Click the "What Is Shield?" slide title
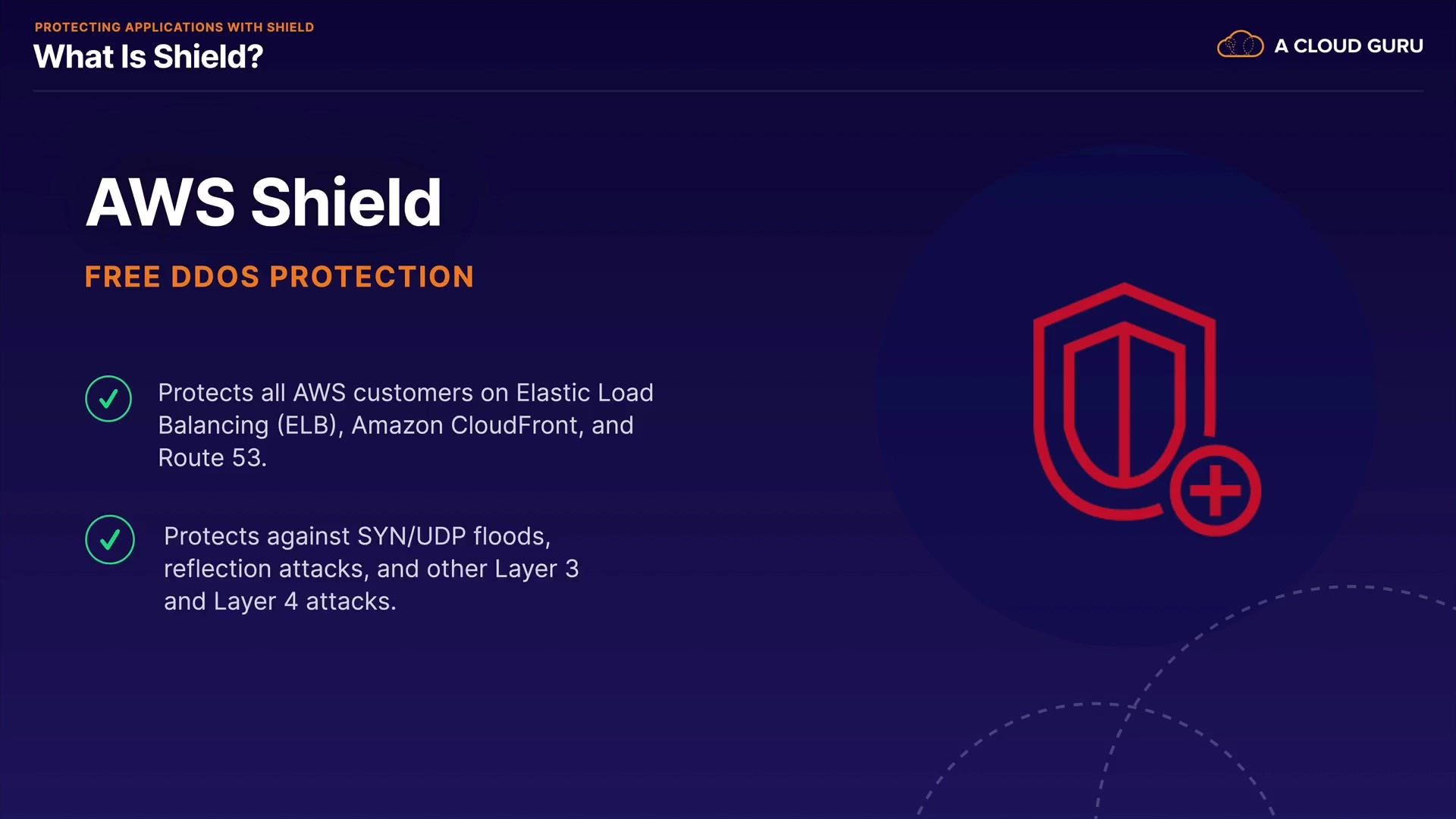 point(149,57)
